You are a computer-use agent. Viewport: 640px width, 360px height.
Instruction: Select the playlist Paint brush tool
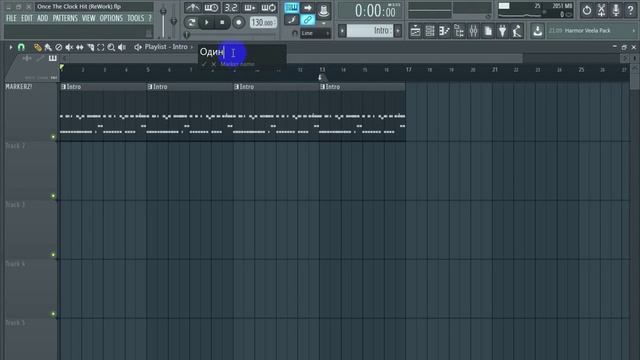(x=48, y=47)
